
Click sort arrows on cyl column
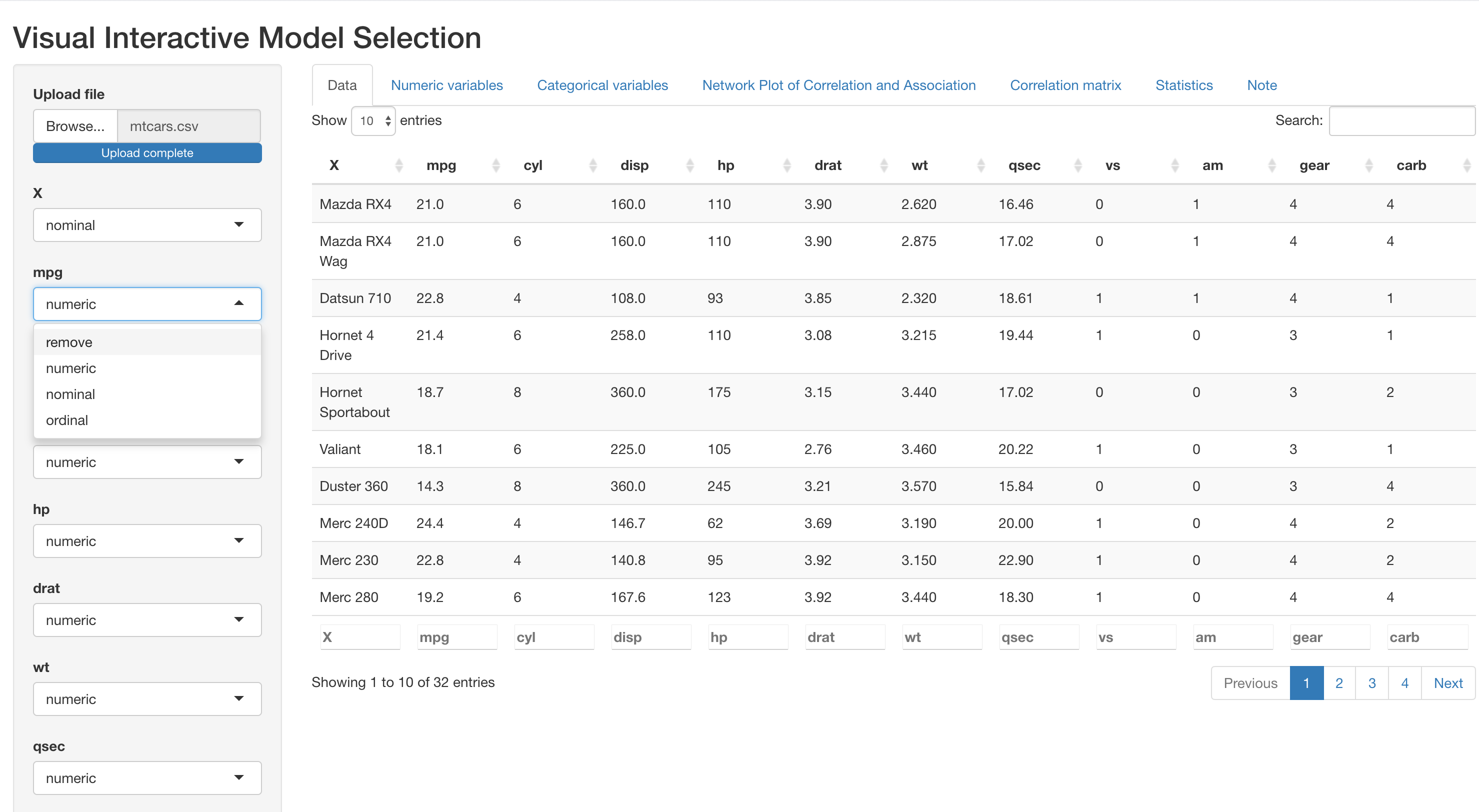point(593,166)
